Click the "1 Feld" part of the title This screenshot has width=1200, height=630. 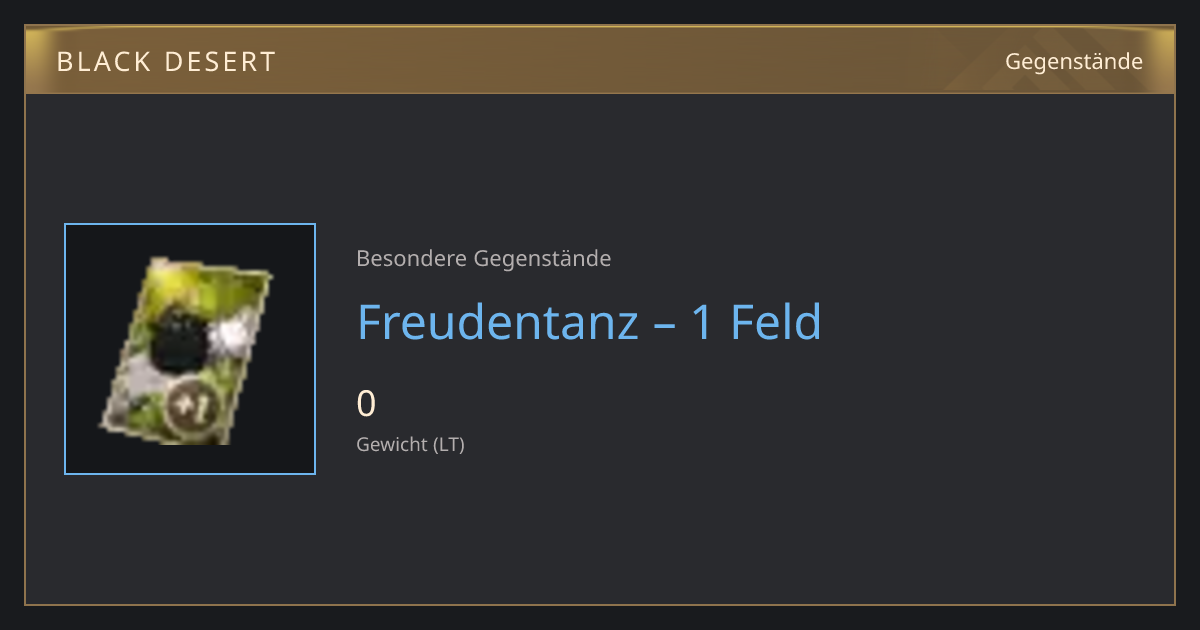click(756, 322)
